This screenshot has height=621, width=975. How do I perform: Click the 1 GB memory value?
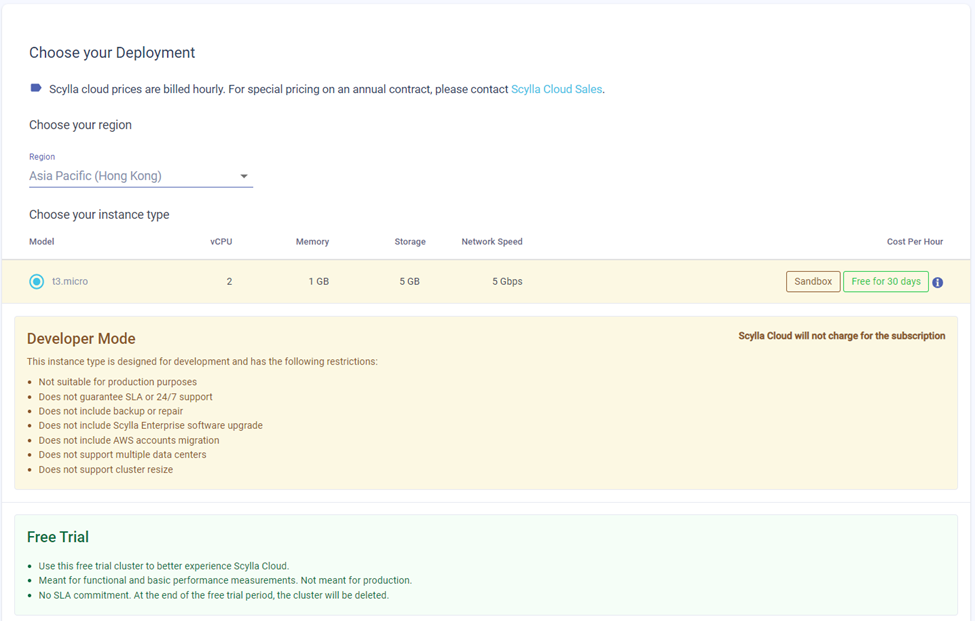(318, 282)
